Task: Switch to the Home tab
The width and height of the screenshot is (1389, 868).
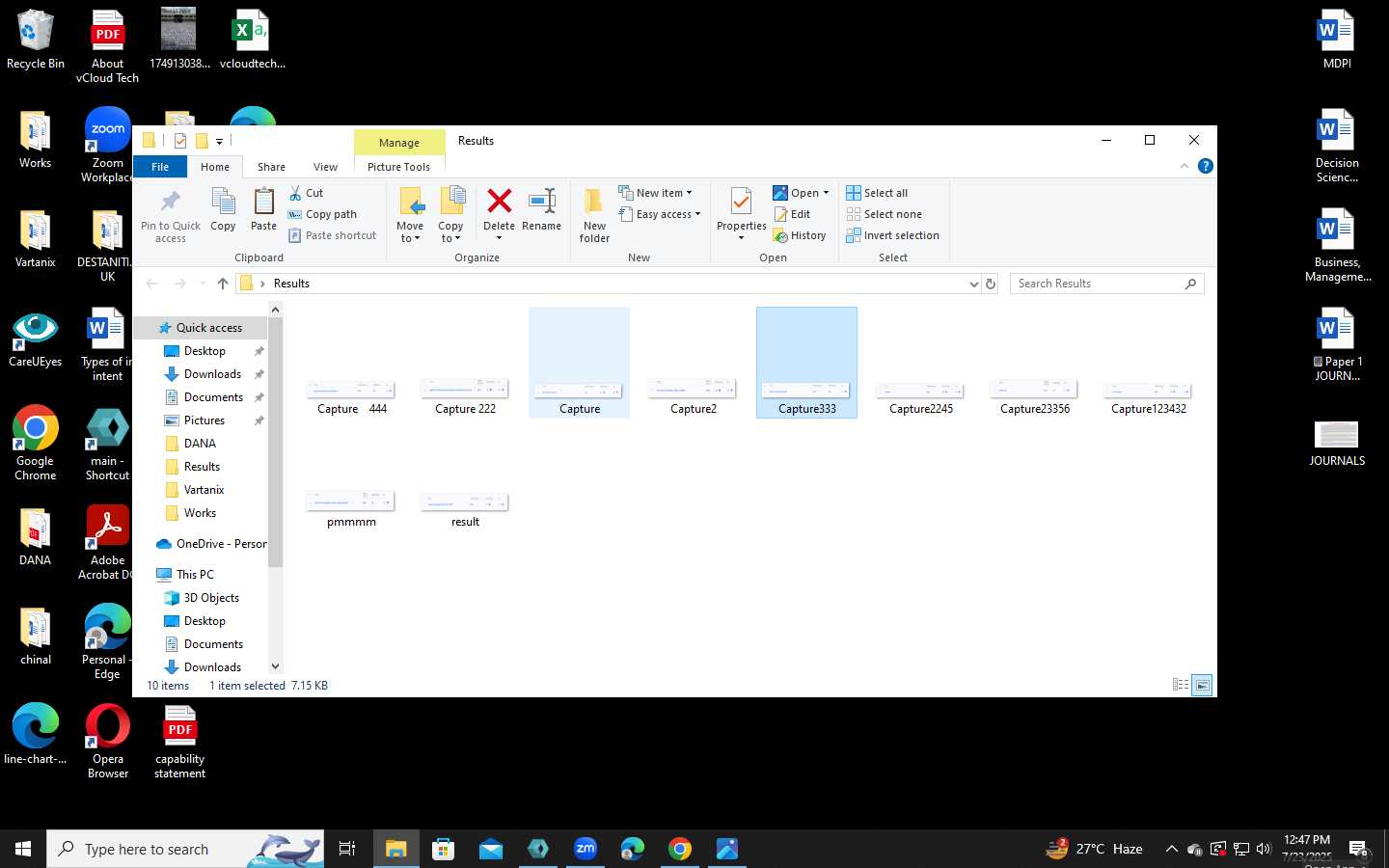Action: pyautogui.click(x=215, y=166)
